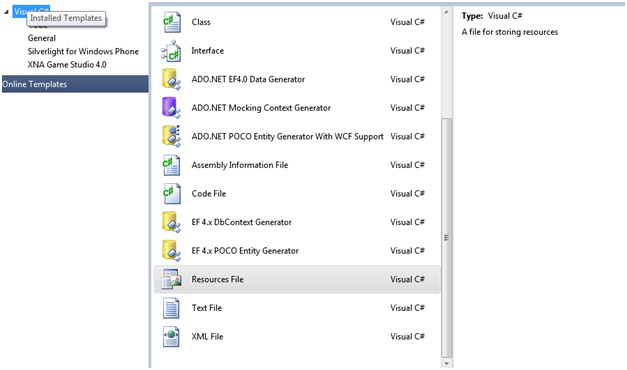Image resolution: width=627 pixels, height=370 pixels.
Task: Collapse the Visual C# tree node arrow
Action: tap(6, 12)
